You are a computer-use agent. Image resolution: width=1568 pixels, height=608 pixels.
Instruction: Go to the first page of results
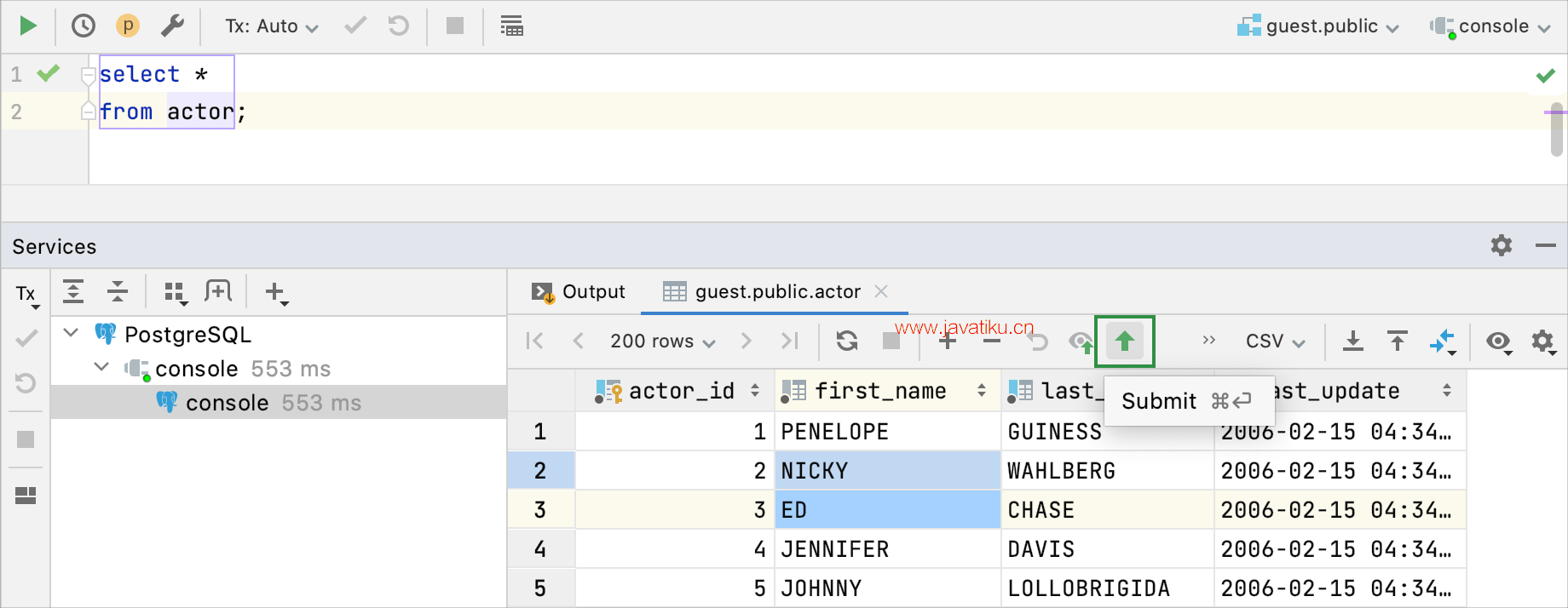pyautogui.click(x=535, y=341)
